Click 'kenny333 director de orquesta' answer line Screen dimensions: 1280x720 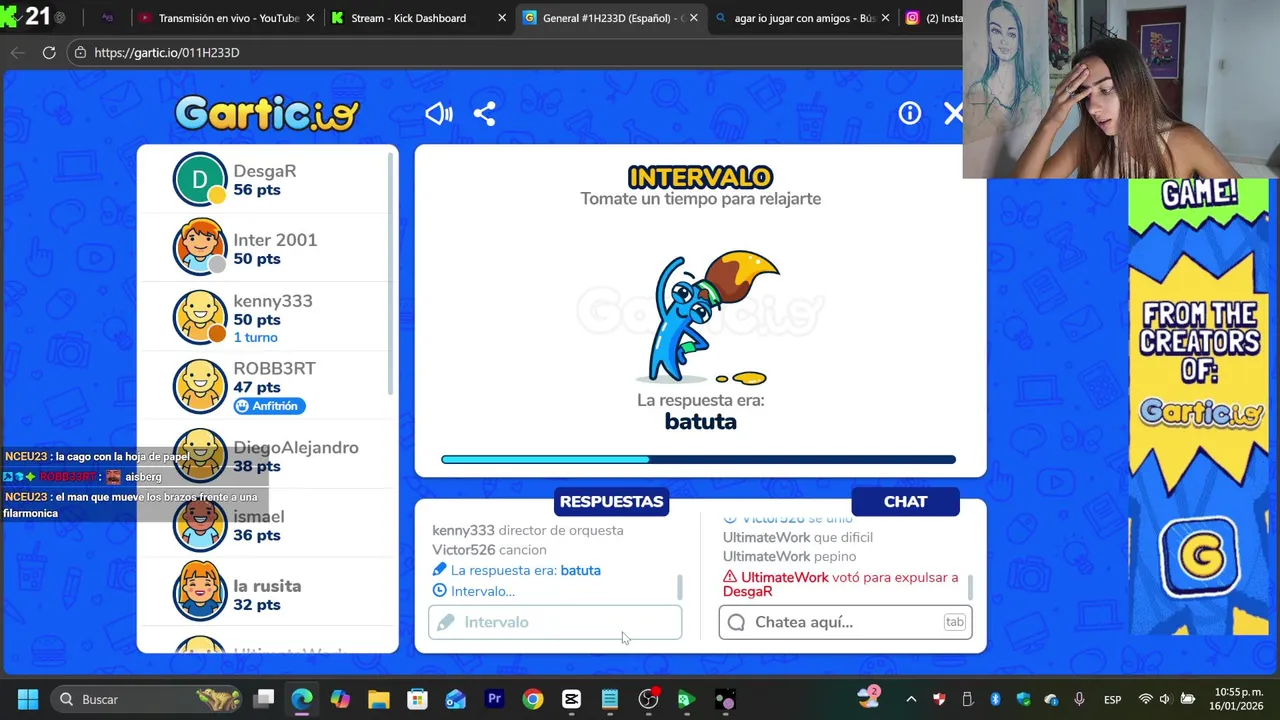527,530
